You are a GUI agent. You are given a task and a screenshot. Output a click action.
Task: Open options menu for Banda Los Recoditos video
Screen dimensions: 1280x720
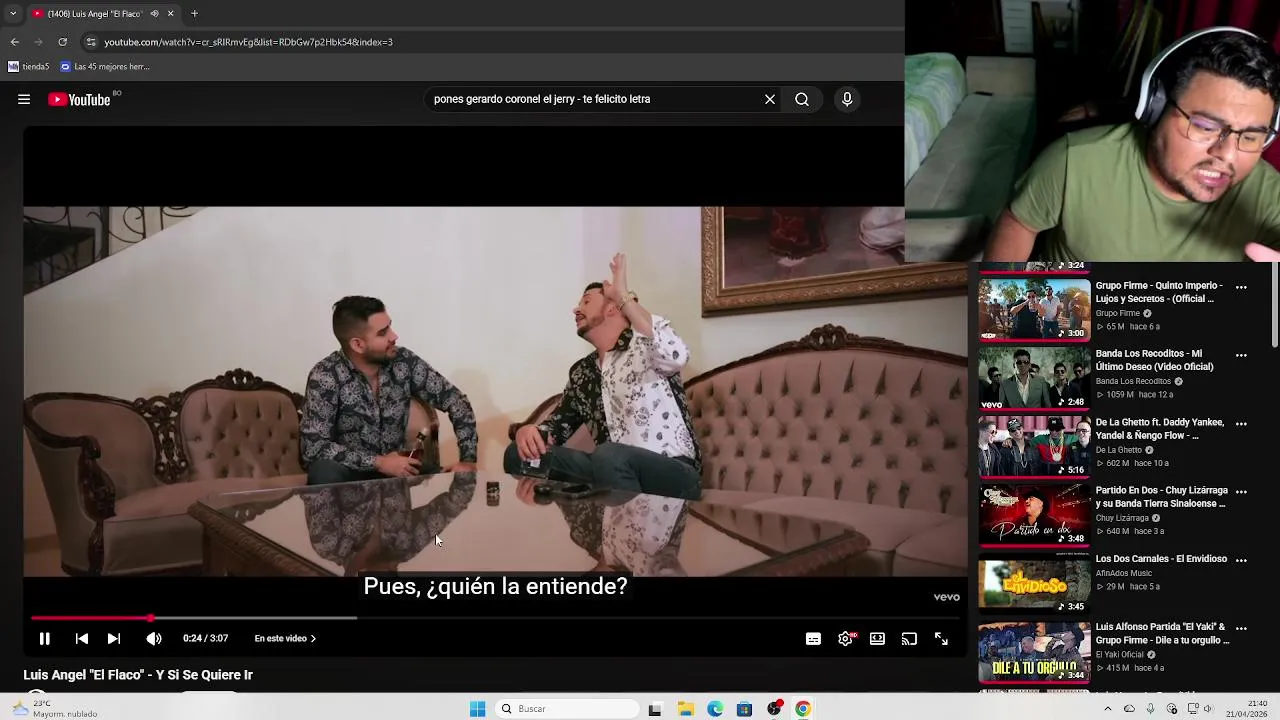(1241, 355)
